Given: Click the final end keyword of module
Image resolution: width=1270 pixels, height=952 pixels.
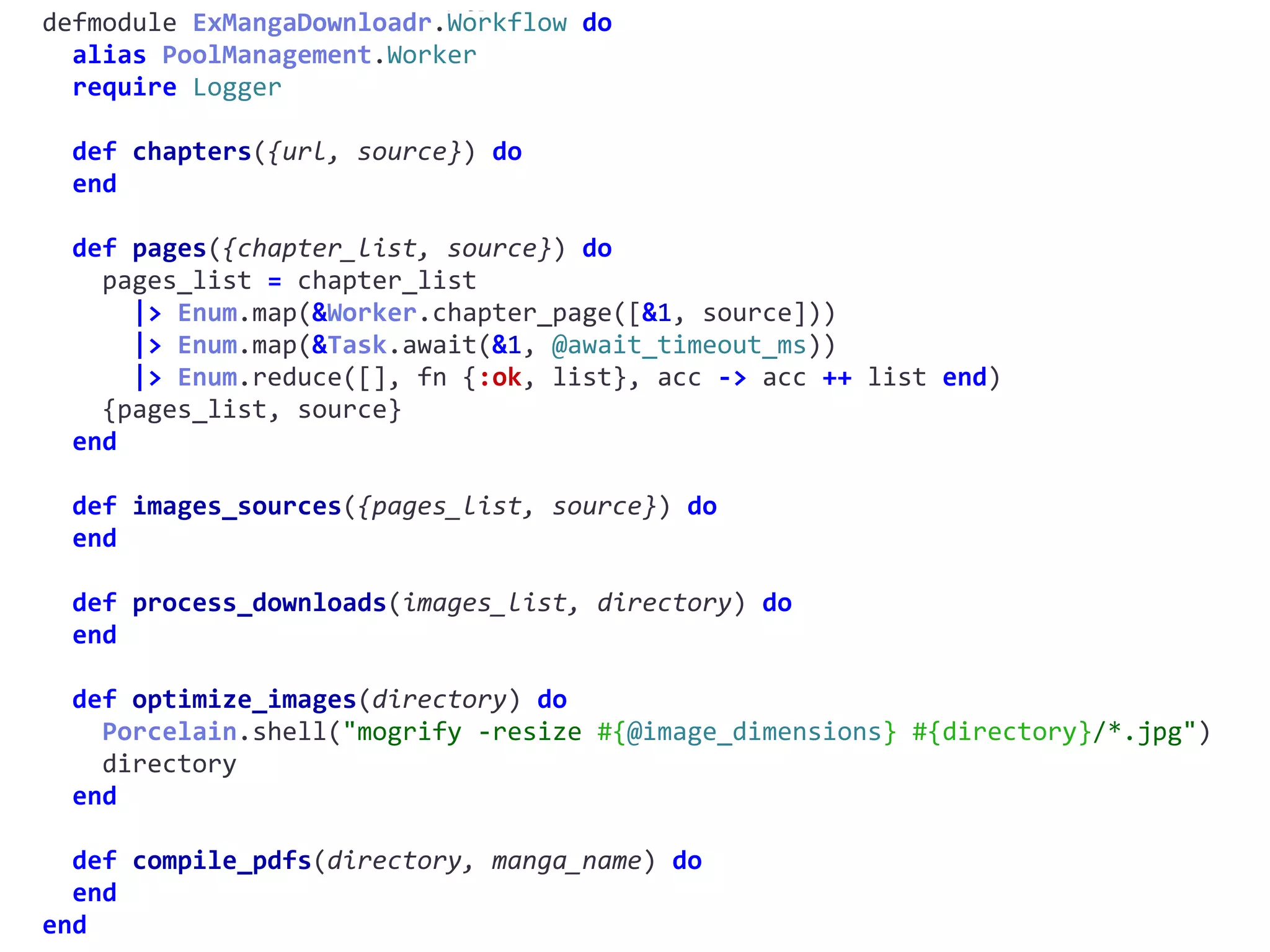Looking at the screenshot, I should [x=64, y=925].
